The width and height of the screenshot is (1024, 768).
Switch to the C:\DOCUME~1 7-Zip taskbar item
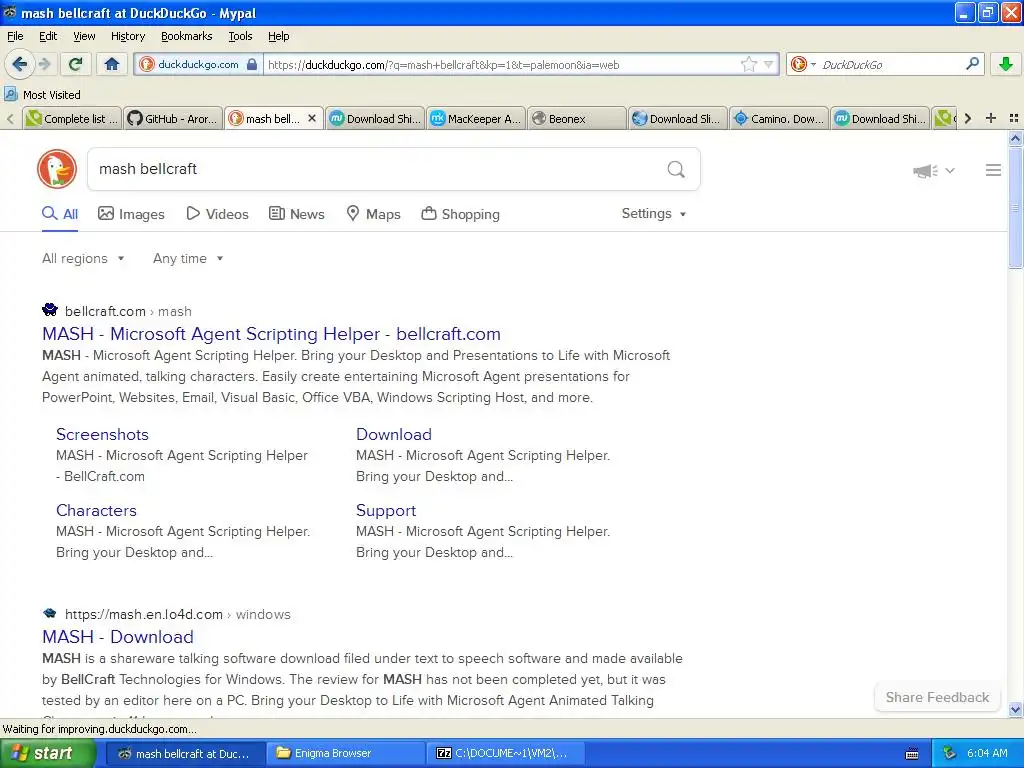tap(506, 753)
